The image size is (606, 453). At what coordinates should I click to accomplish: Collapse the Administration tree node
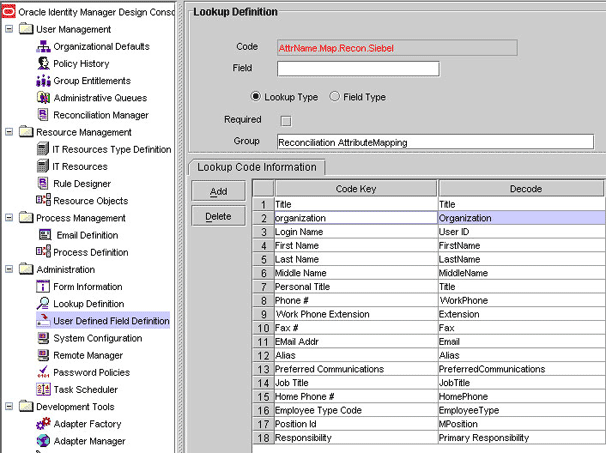coord(9,269)
